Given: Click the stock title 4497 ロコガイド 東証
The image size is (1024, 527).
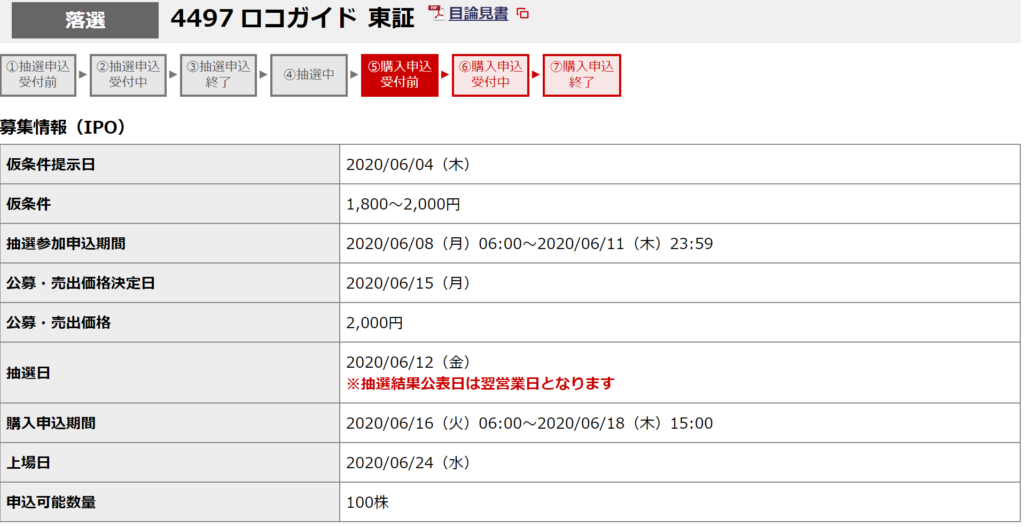Looking at the screenshot, I should 293,18.
